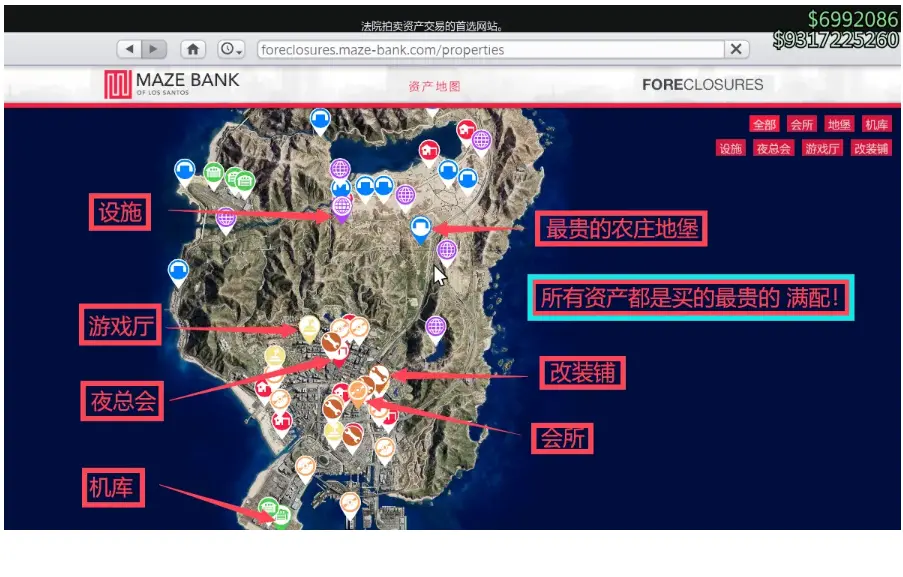Select the northernmost yellow arcade pin

tap(309, 328)
